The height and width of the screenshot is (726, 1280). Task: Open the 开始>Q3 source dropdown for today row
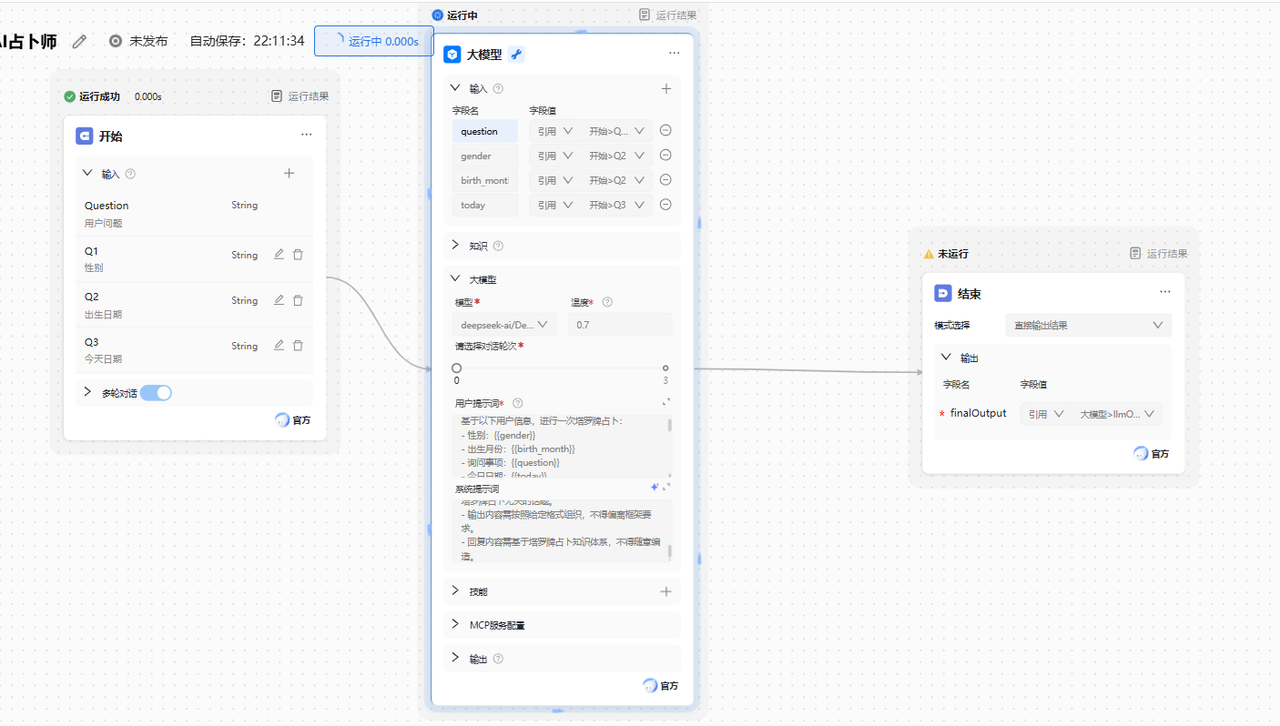click(617, 205)
